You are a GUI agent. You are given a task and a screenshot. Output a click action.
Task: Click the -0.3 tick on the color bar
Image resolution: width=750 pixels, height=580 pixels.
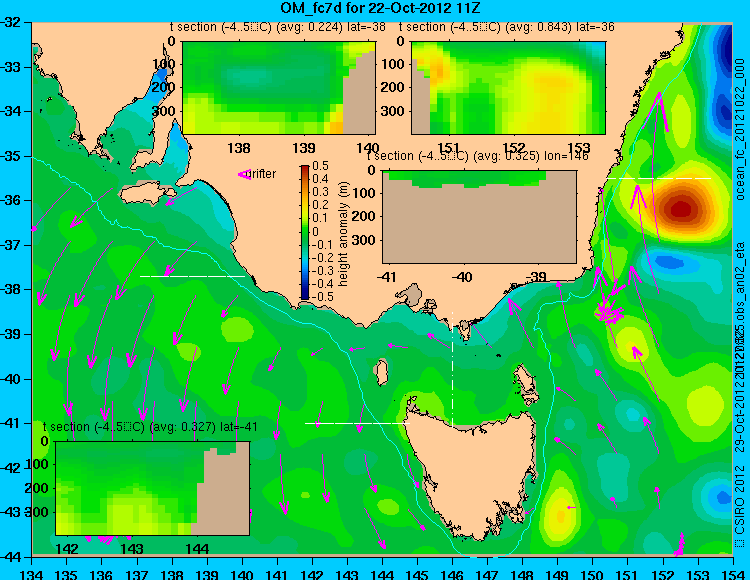tap(321, 271)
